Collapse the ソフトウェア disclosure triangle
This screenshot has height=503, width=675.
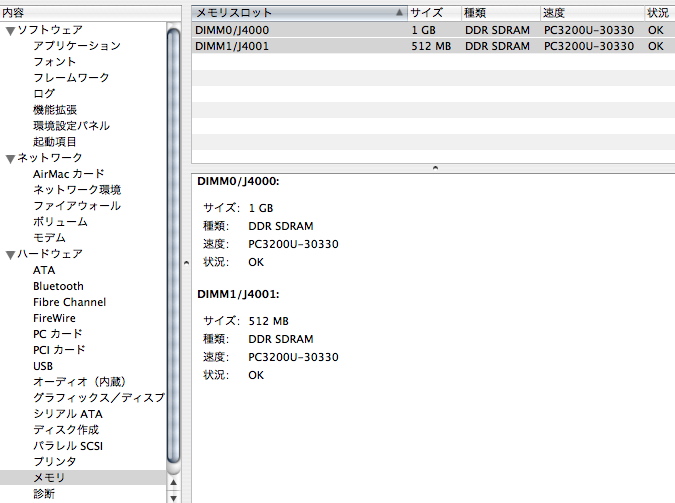point(10,31)
